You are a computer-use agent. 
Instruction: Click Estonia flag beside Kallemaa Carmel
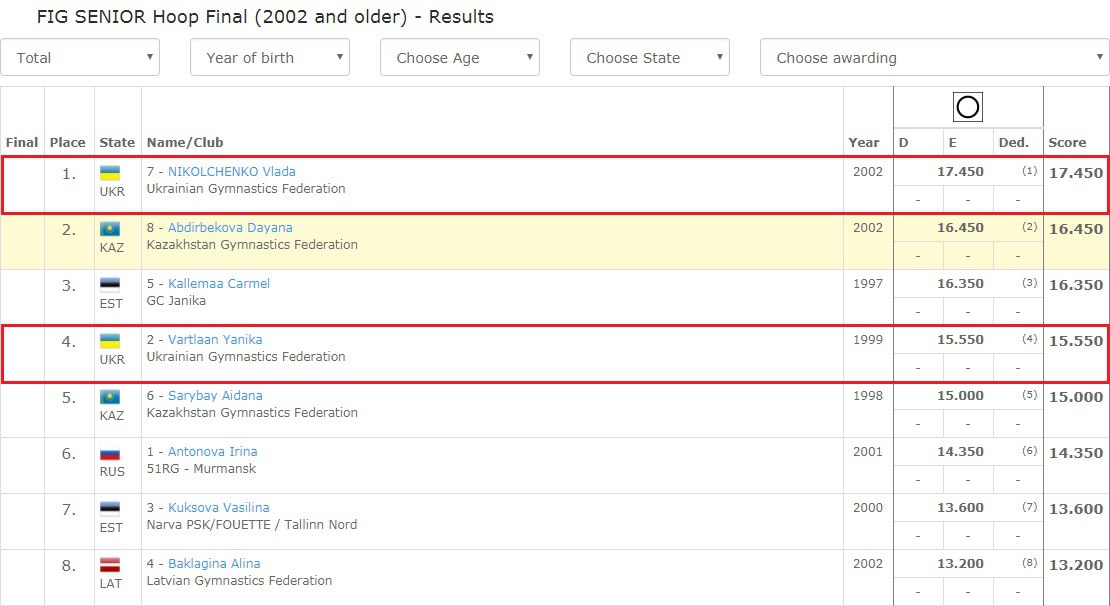point(112,285)
